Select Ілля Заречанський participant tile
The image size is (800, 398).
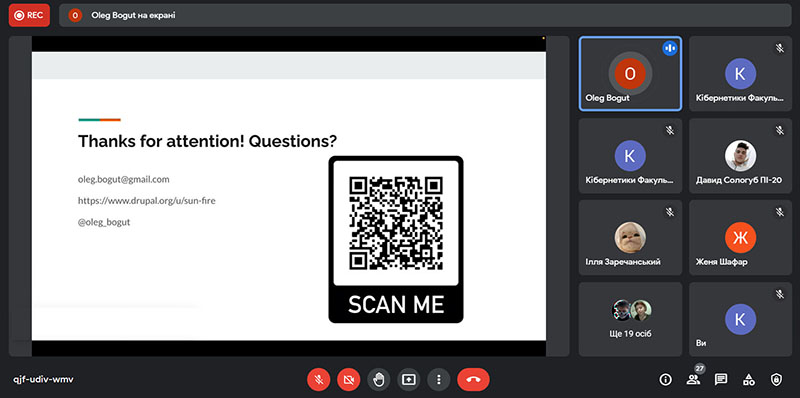pos(630,238)
